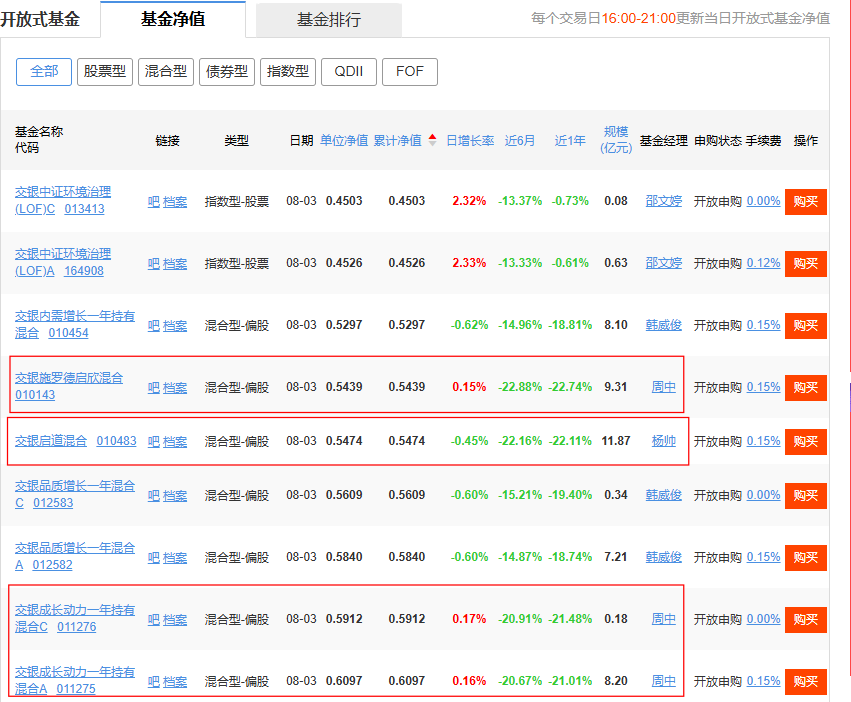851x702 pixels.
Task: Filter funds by 指数型
Action: point(288,72)
